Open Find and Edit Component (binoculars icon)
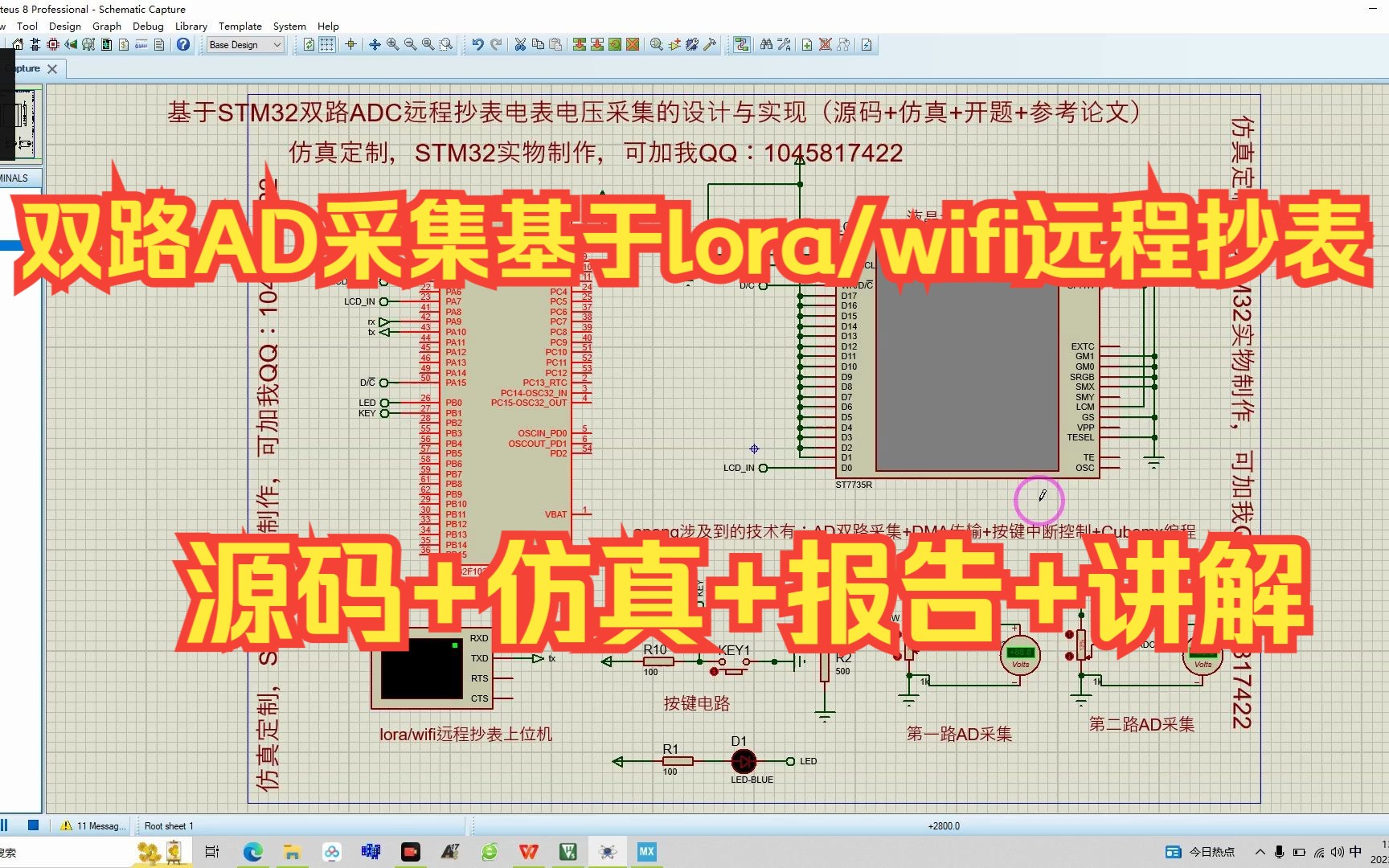 (766, 44)
